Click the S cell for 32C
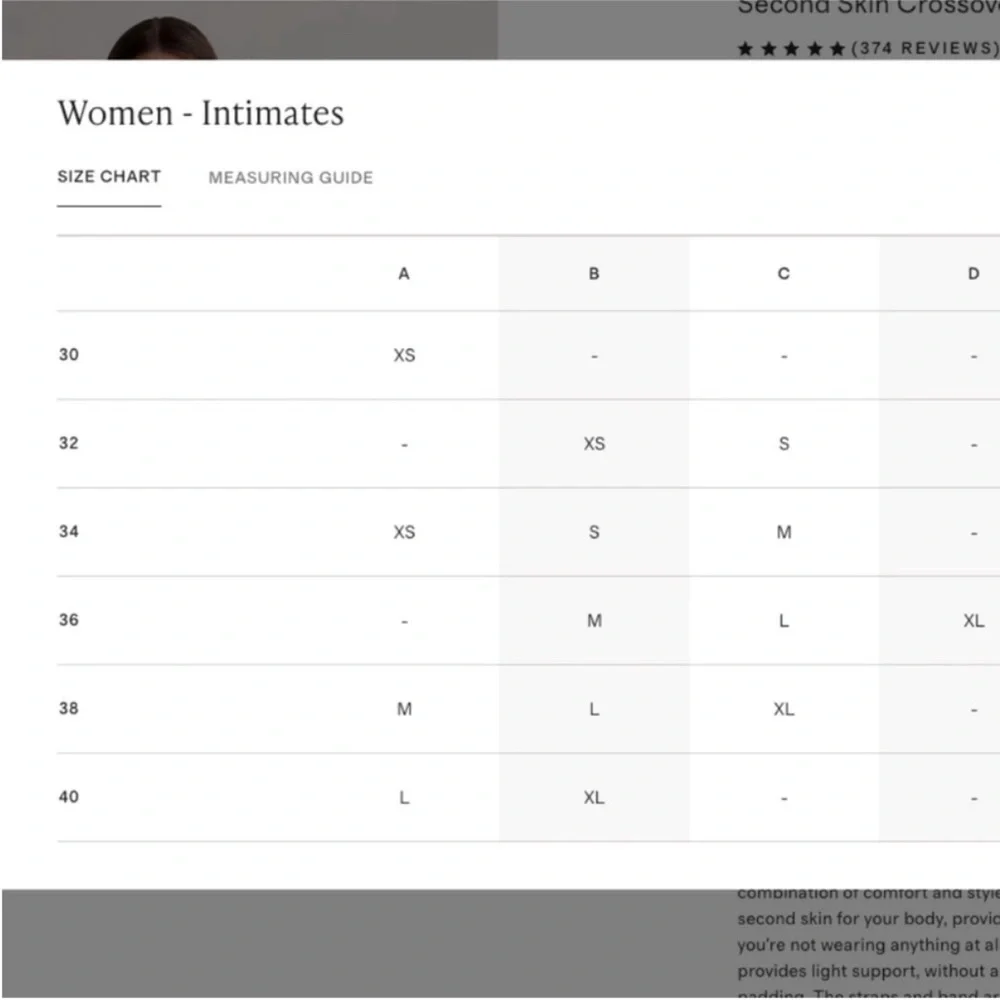This screenshot has height=1000, width=1000. [784, 444]
